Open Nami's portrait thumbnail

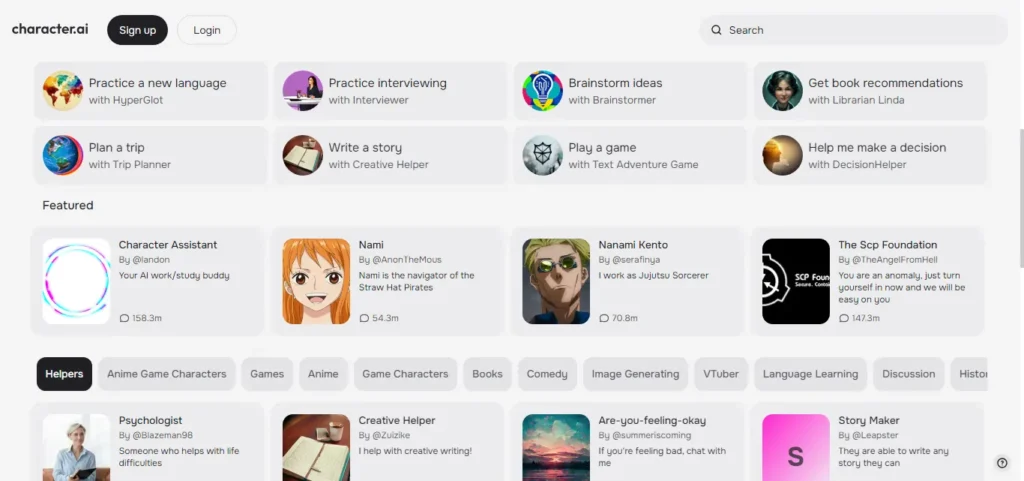point(316,281)
